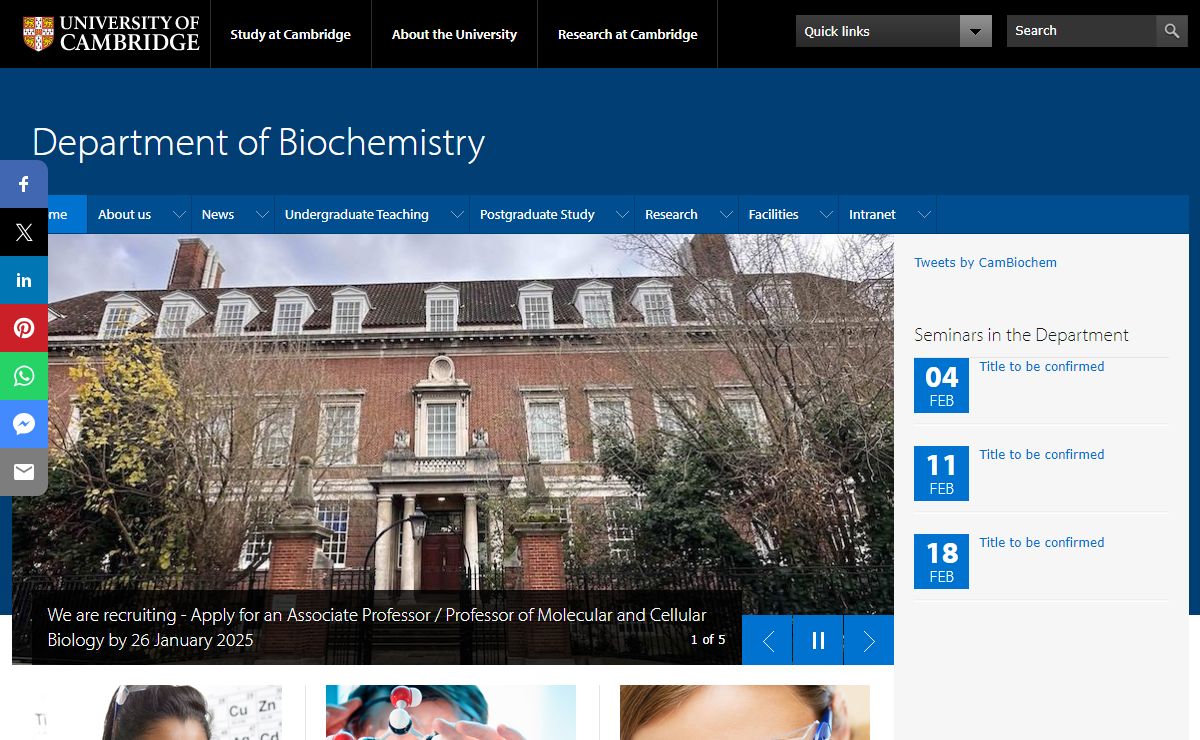
Task: Go to previous carousel slide
Action: click(768, 641)
